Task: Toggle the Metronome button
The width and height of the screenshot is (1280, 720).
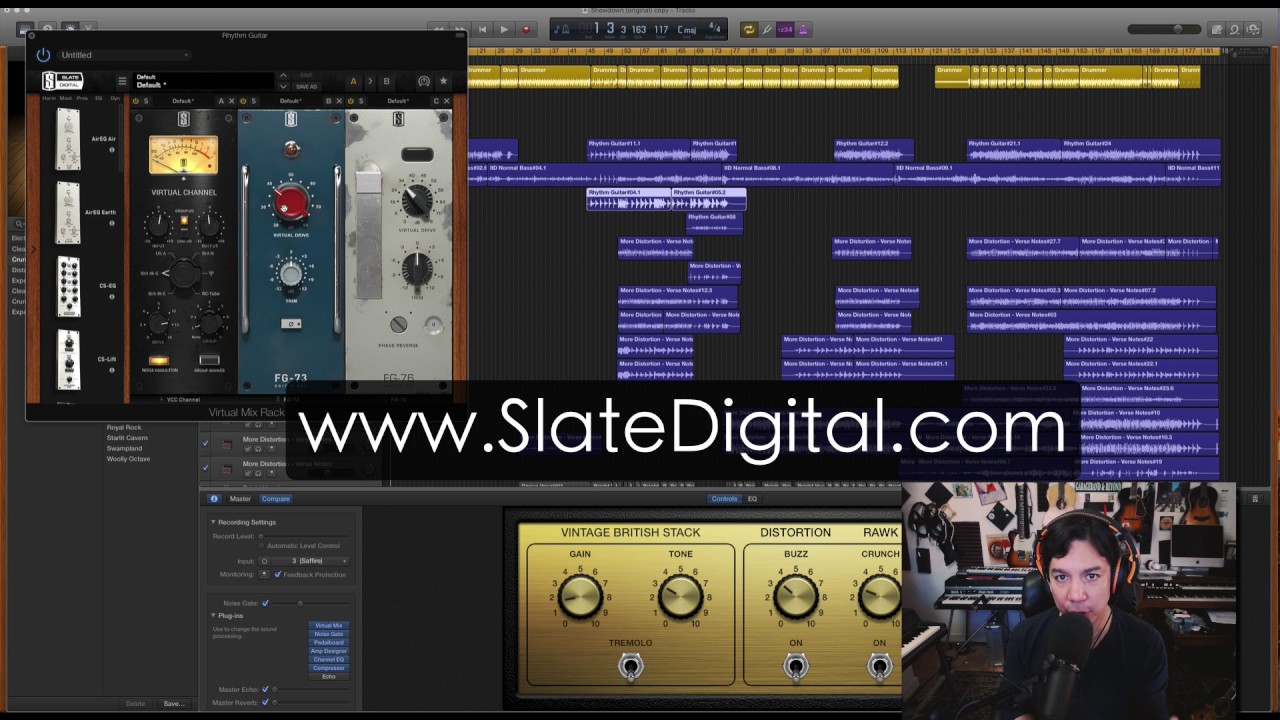Action: pyautogui.click(x=802, y=30)
